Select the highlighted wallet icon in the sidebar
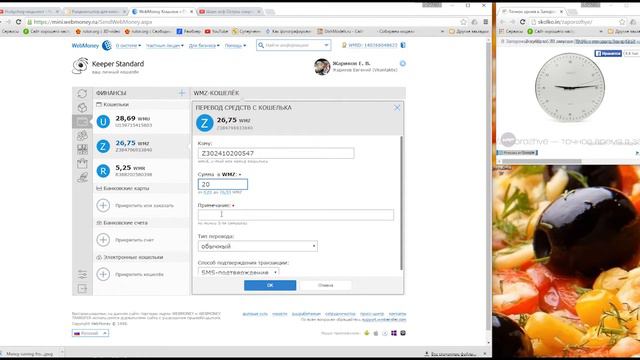The height and width of the screenshot is (360, 640). 82,122
